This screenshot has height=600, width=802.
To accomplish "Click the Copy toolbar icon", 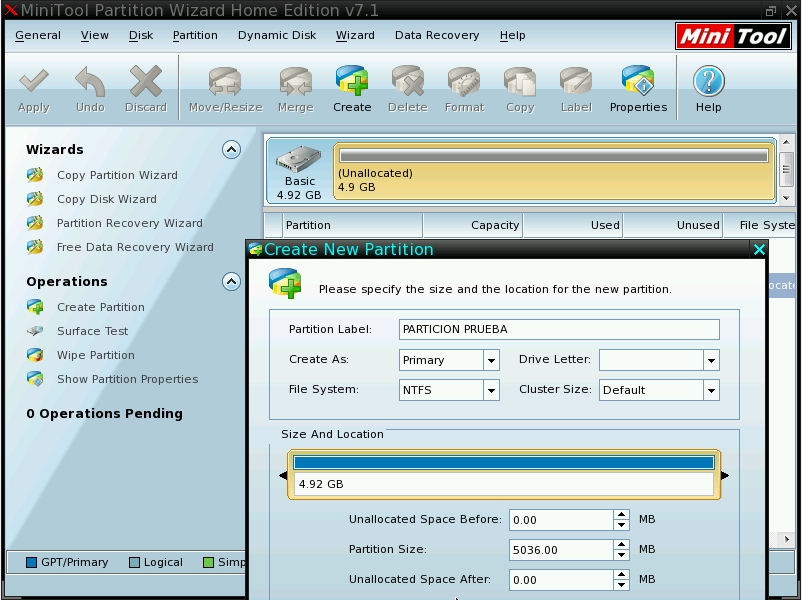I will [x=519, y=86].
